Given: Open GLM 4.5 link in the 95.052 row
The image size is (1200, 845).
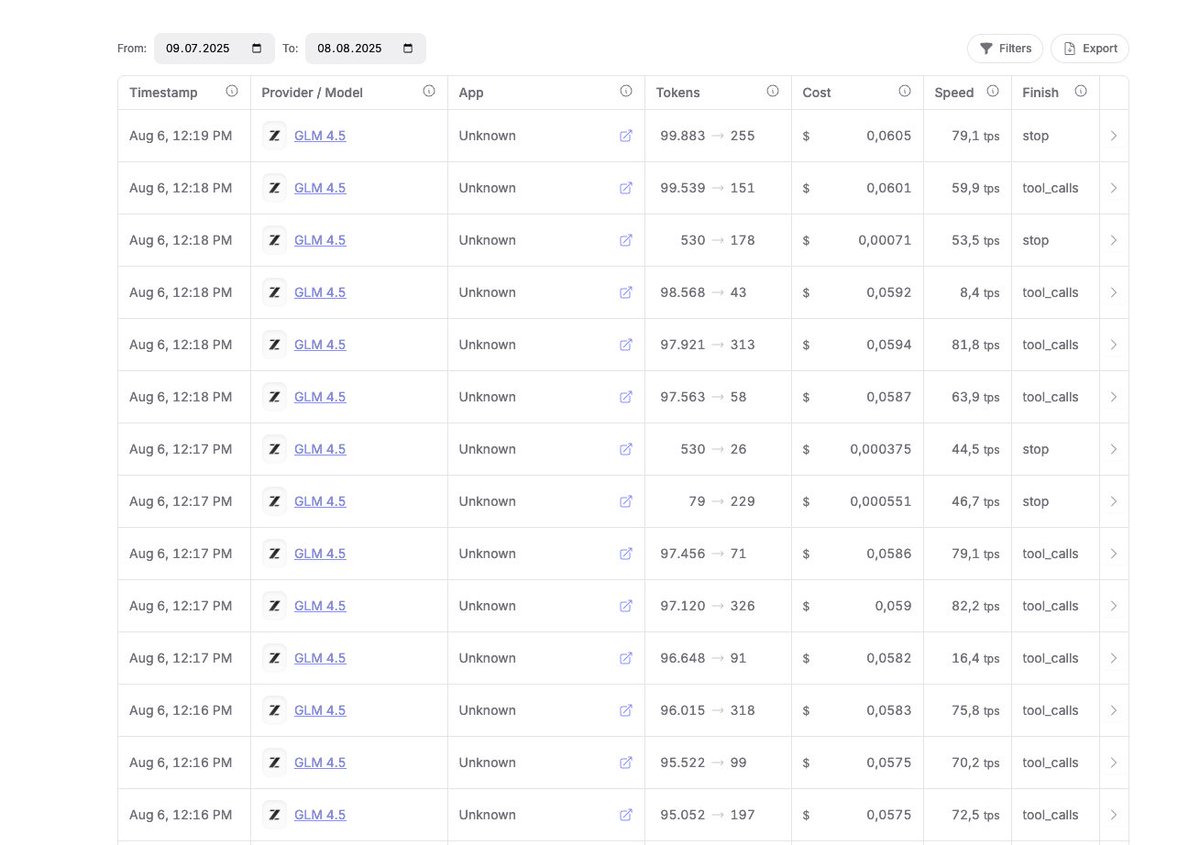Looking at the screenshot, I should (320, 815).
